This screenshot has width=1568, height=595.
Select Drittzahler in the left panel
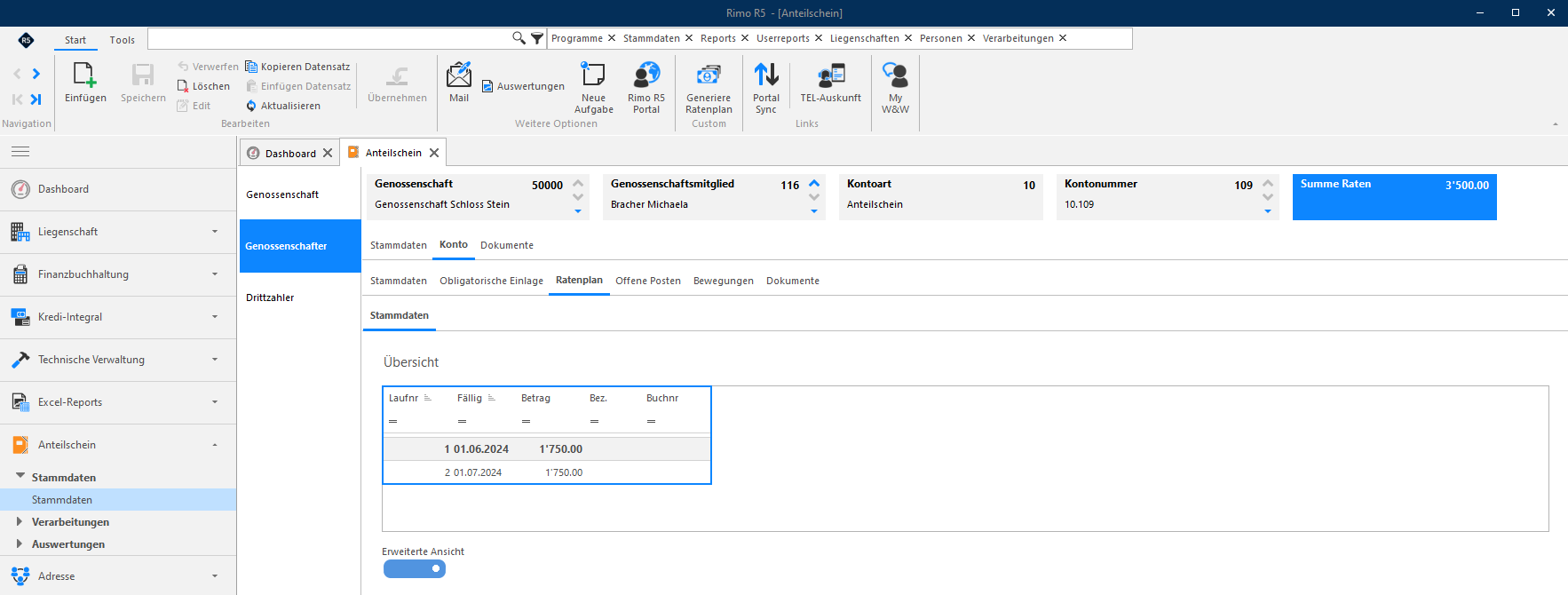[x=270, y=297]
